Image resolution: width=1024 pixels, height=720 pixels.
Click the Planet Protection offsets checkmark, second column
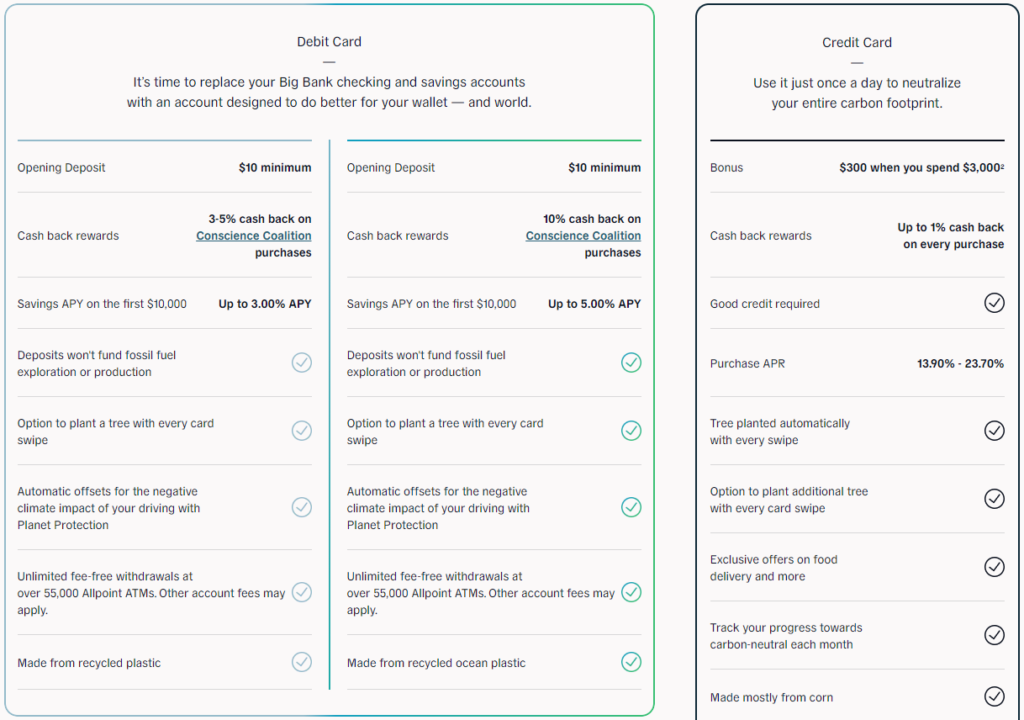tap(631, 507)
